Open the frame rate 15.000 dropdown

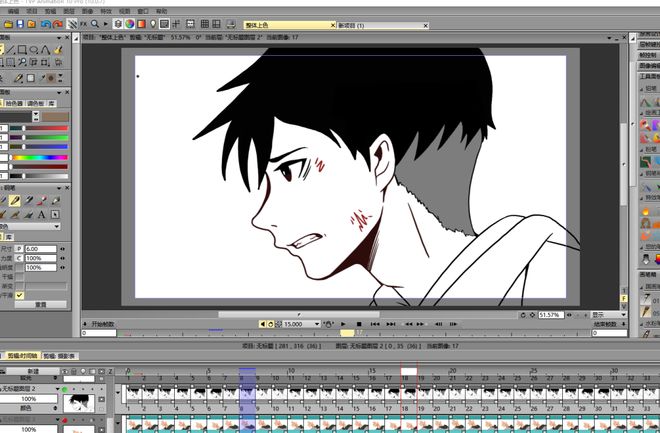(317, 324)
